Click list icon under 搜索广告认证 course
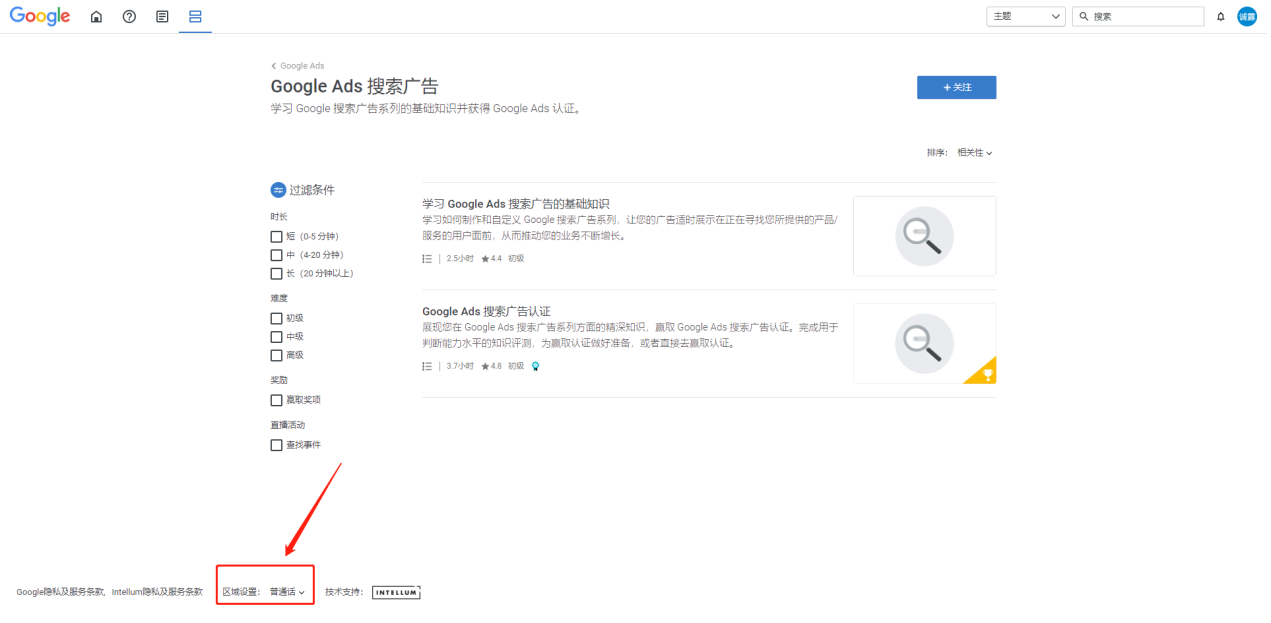Screen dimensions: 1271x623 pyautogui.click(x=427, y=366)
